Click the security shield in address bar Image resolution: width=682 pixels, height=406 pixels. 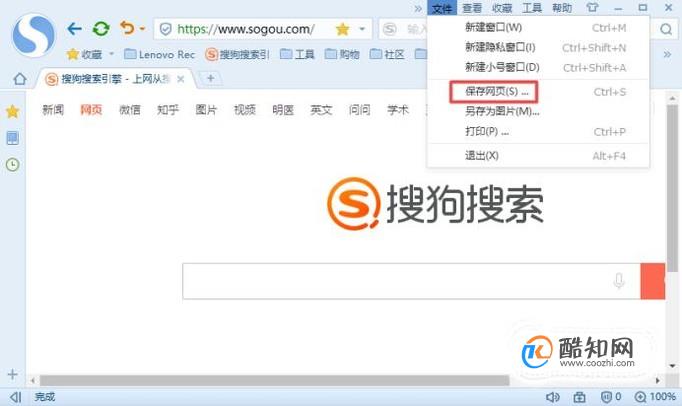(165, 29)
